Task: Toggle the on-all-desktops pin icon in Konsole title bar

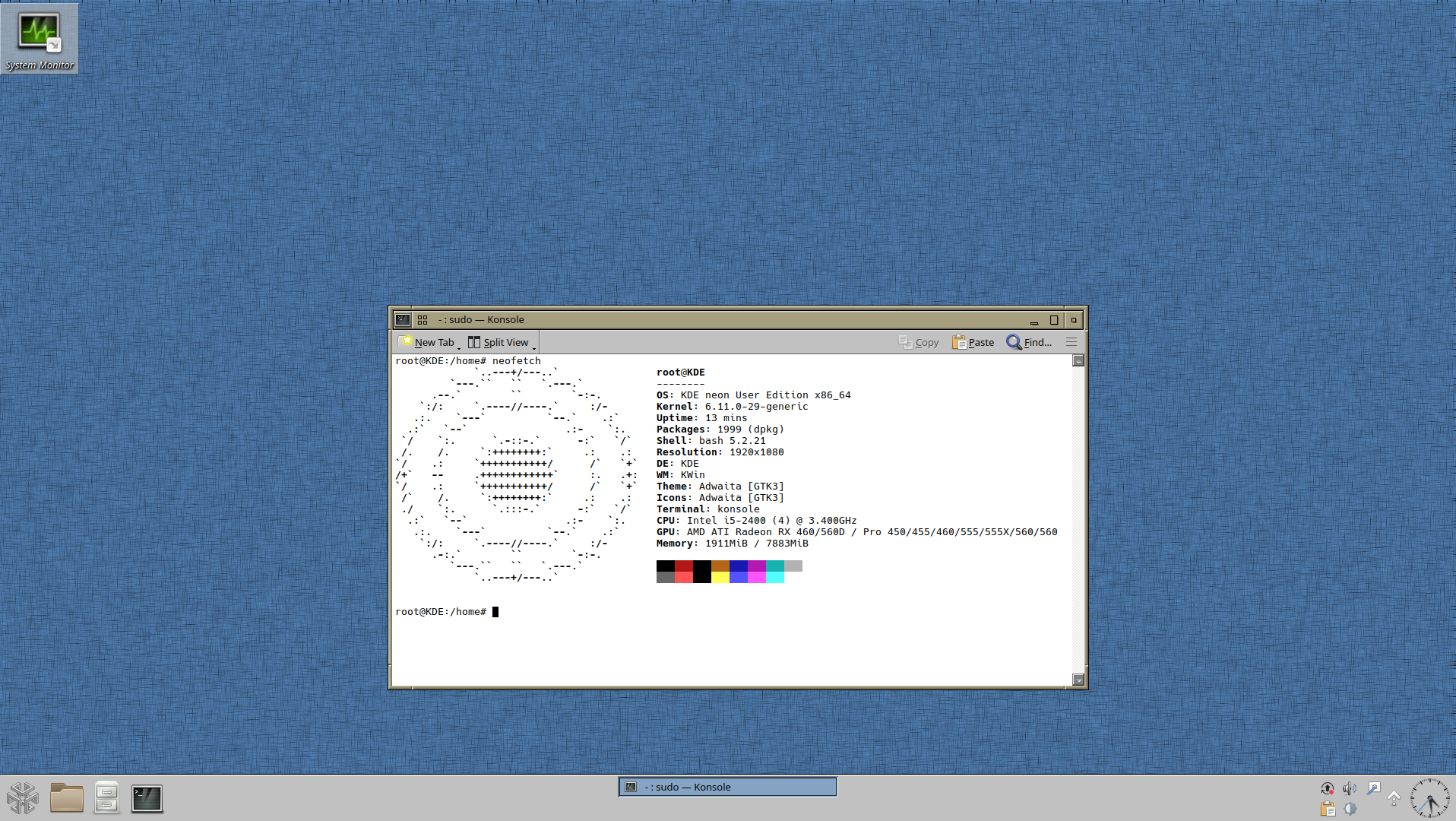Action: 423,320
